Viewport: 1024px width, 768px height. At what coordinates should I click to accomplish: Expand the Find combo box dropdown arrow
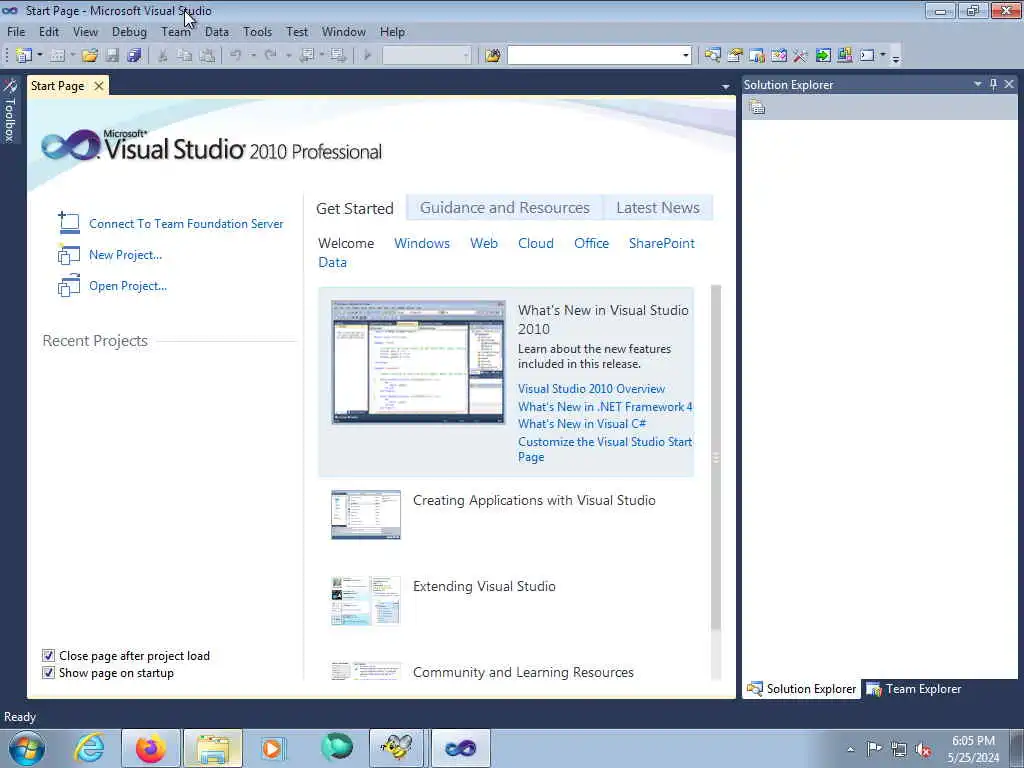tap(685, 56)
